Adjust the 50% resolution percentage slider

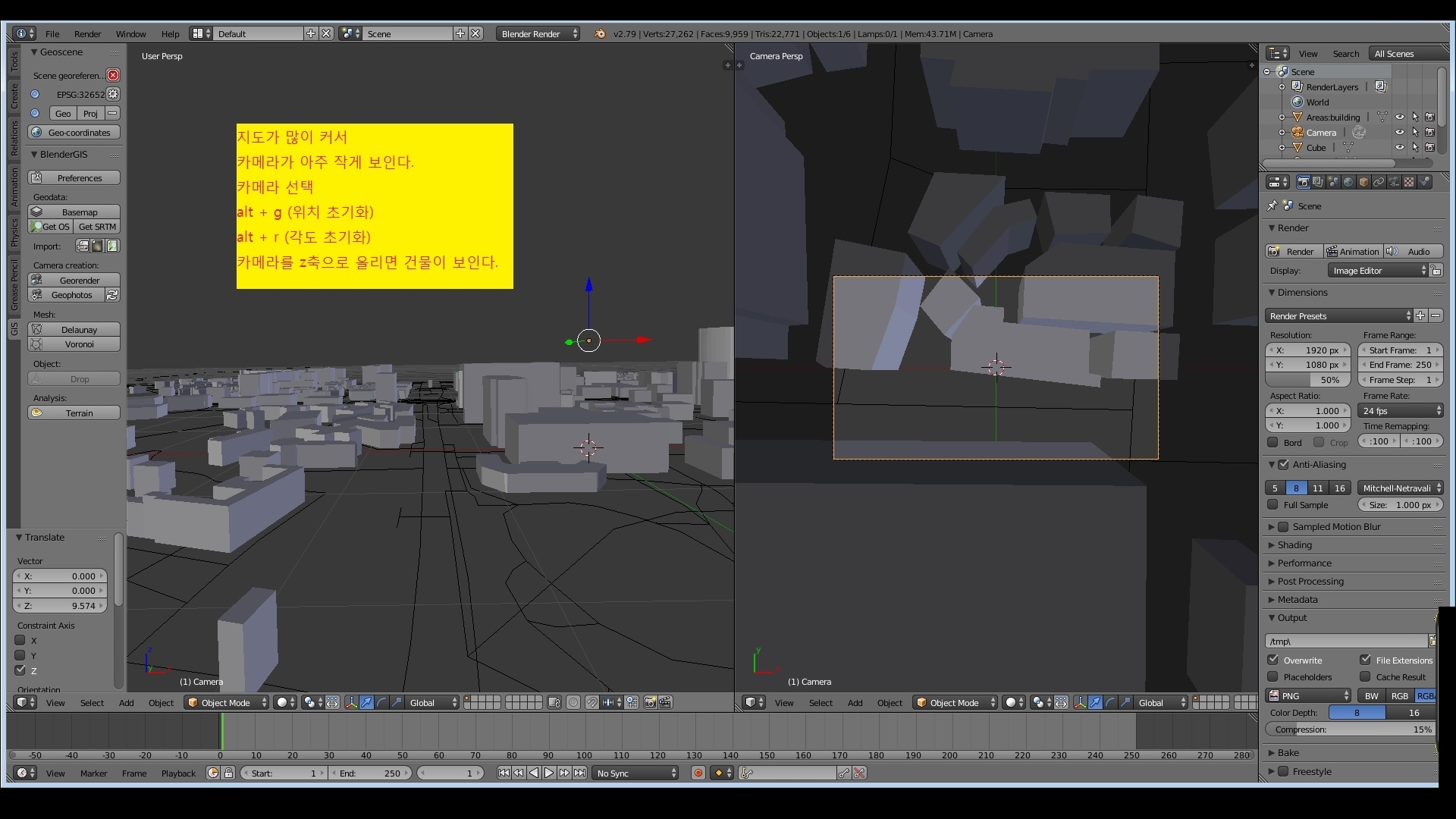(x=1308, y=379)
